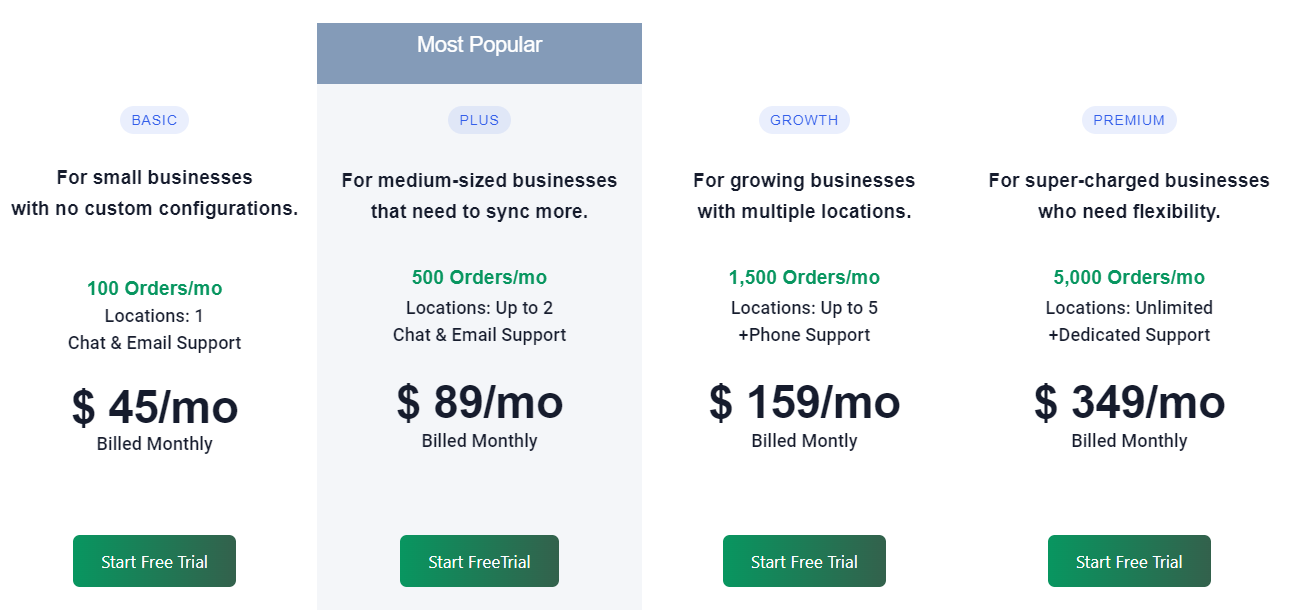Click 1,500 Orders/mo on Growth plan
The width and height of the screenshot is (1290, 613).
pyautogui.click(x=804, y=277)
